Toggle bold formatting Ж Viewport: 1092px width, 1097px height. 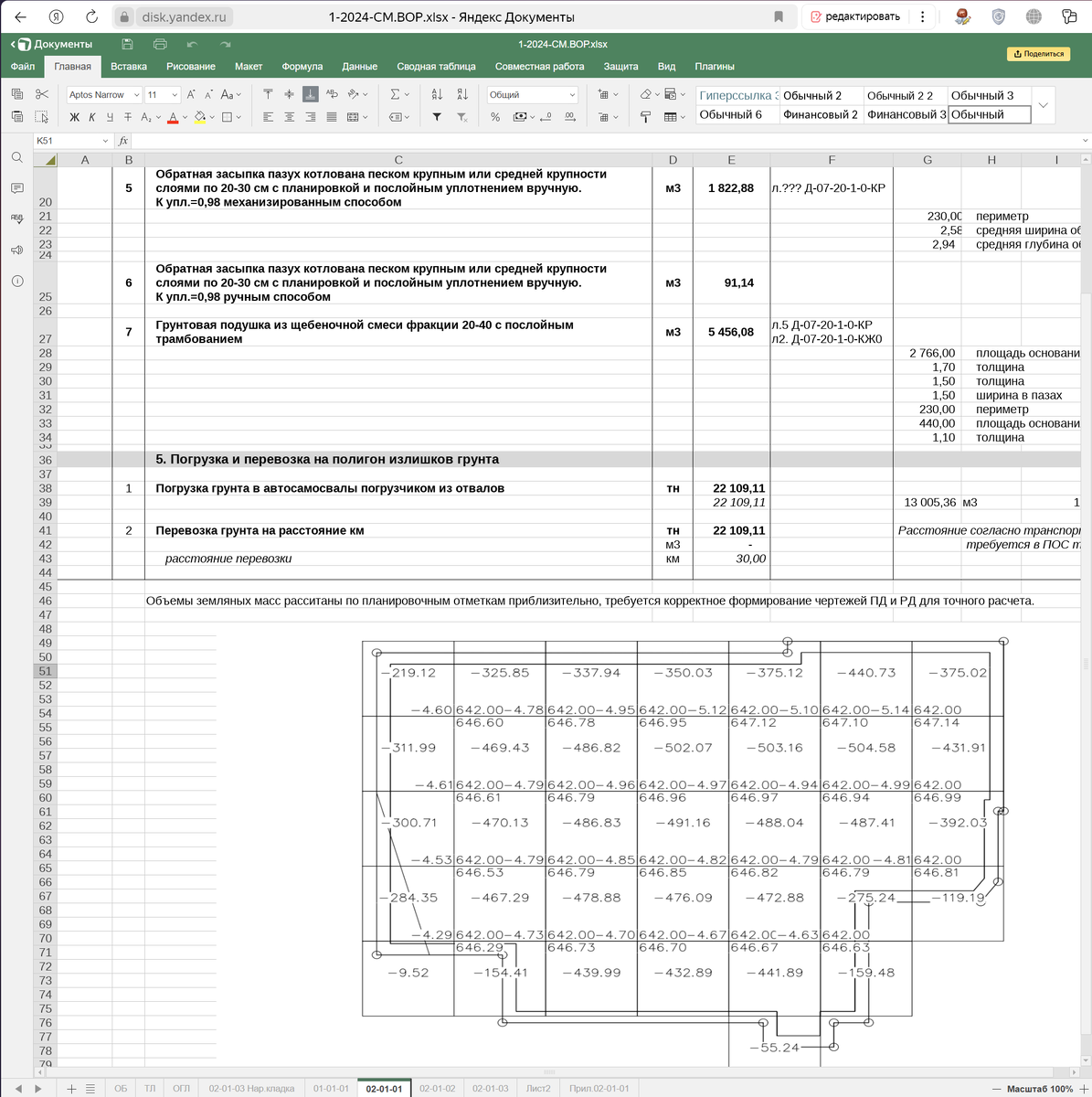click(x=75, y=117)
